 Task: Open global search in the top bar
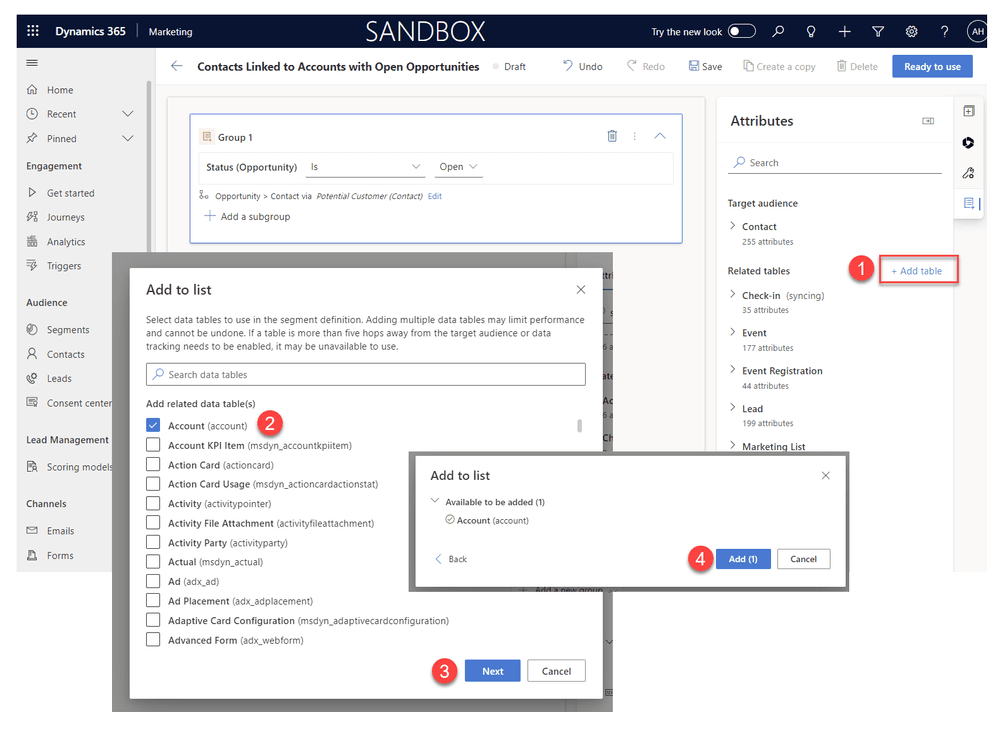click(778, 31)
